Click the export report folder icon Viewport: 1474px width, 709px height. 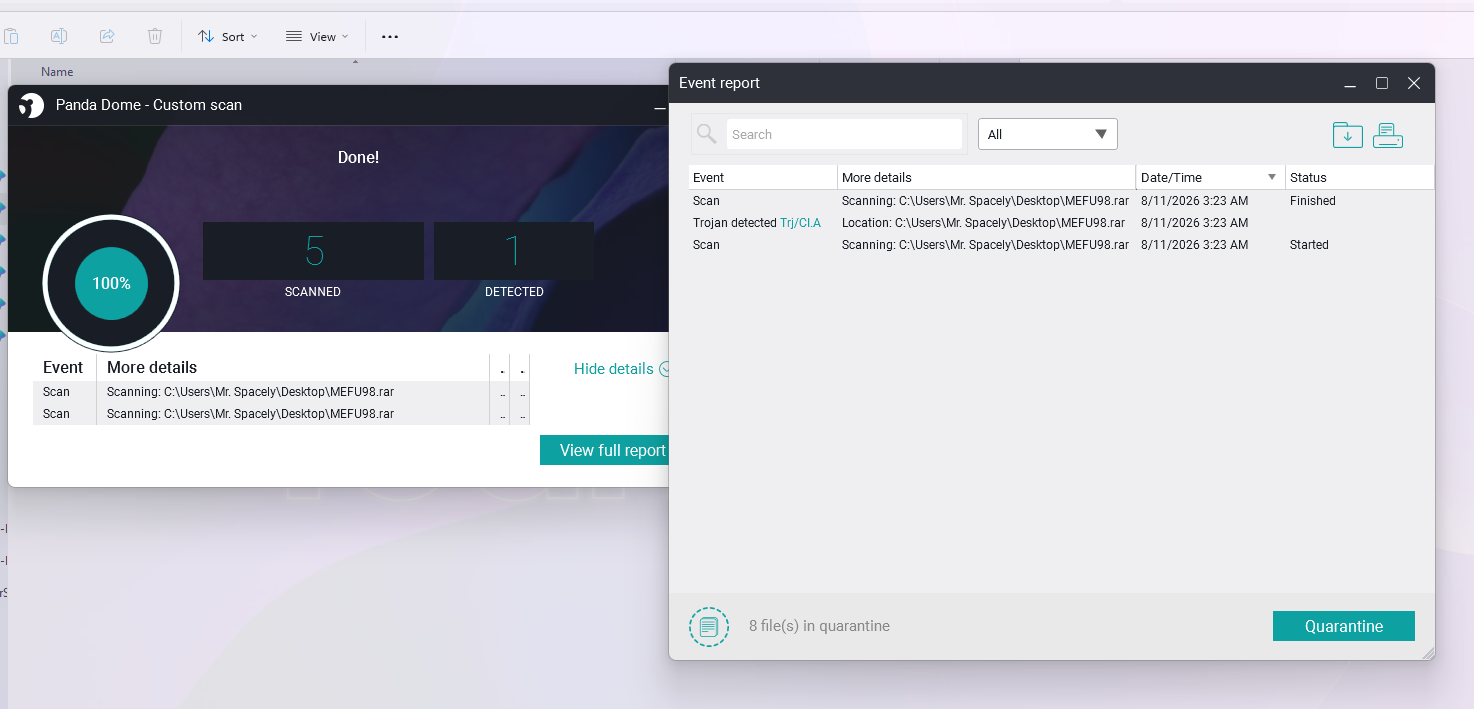1347,135
